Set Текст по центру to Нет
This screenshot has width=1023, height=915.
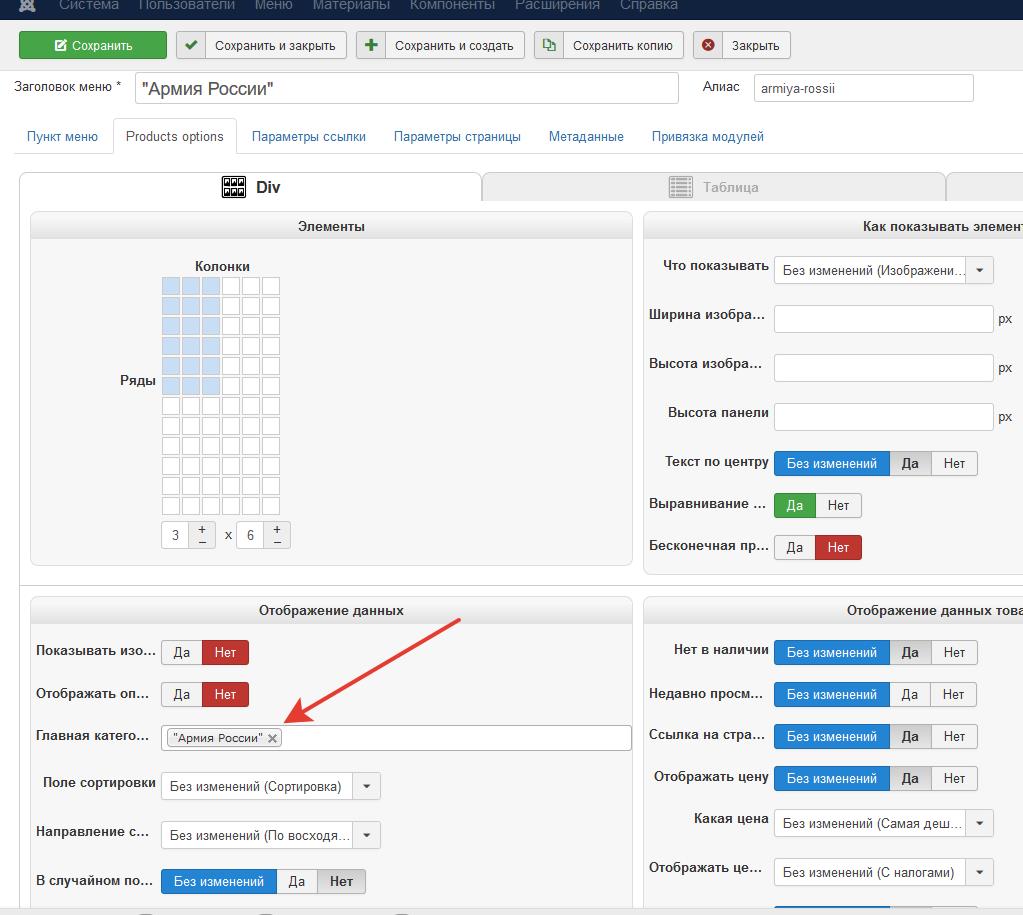pos(954,463)
